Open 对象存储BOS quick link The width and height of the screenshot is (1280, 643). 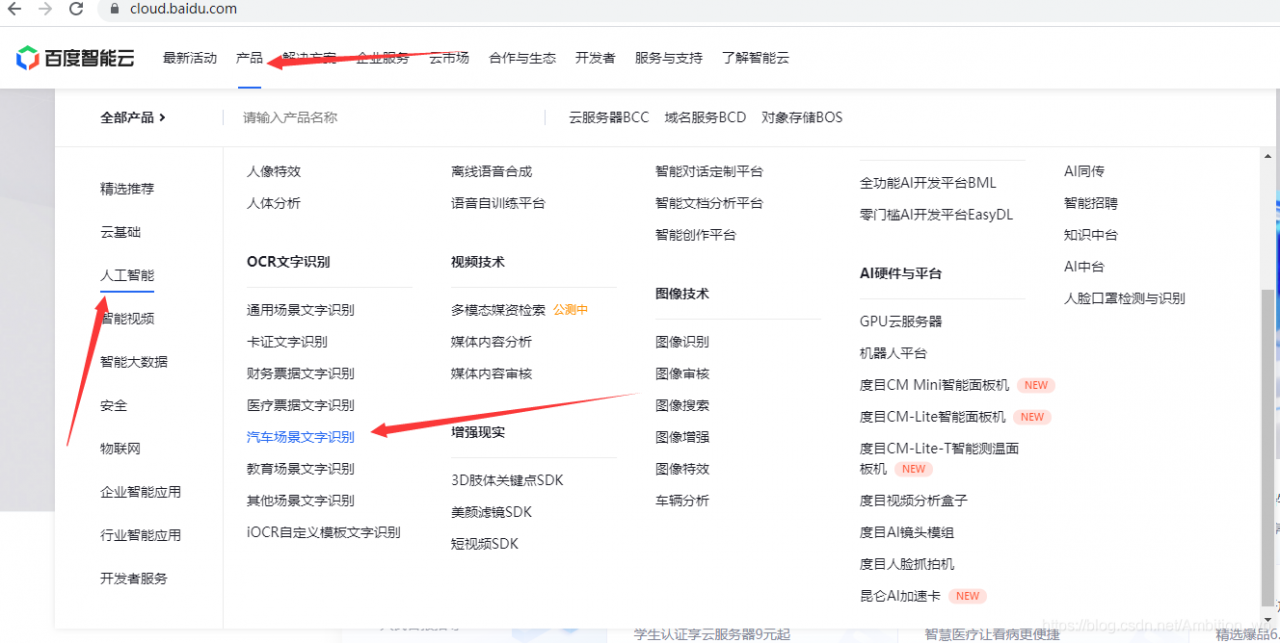802,117
